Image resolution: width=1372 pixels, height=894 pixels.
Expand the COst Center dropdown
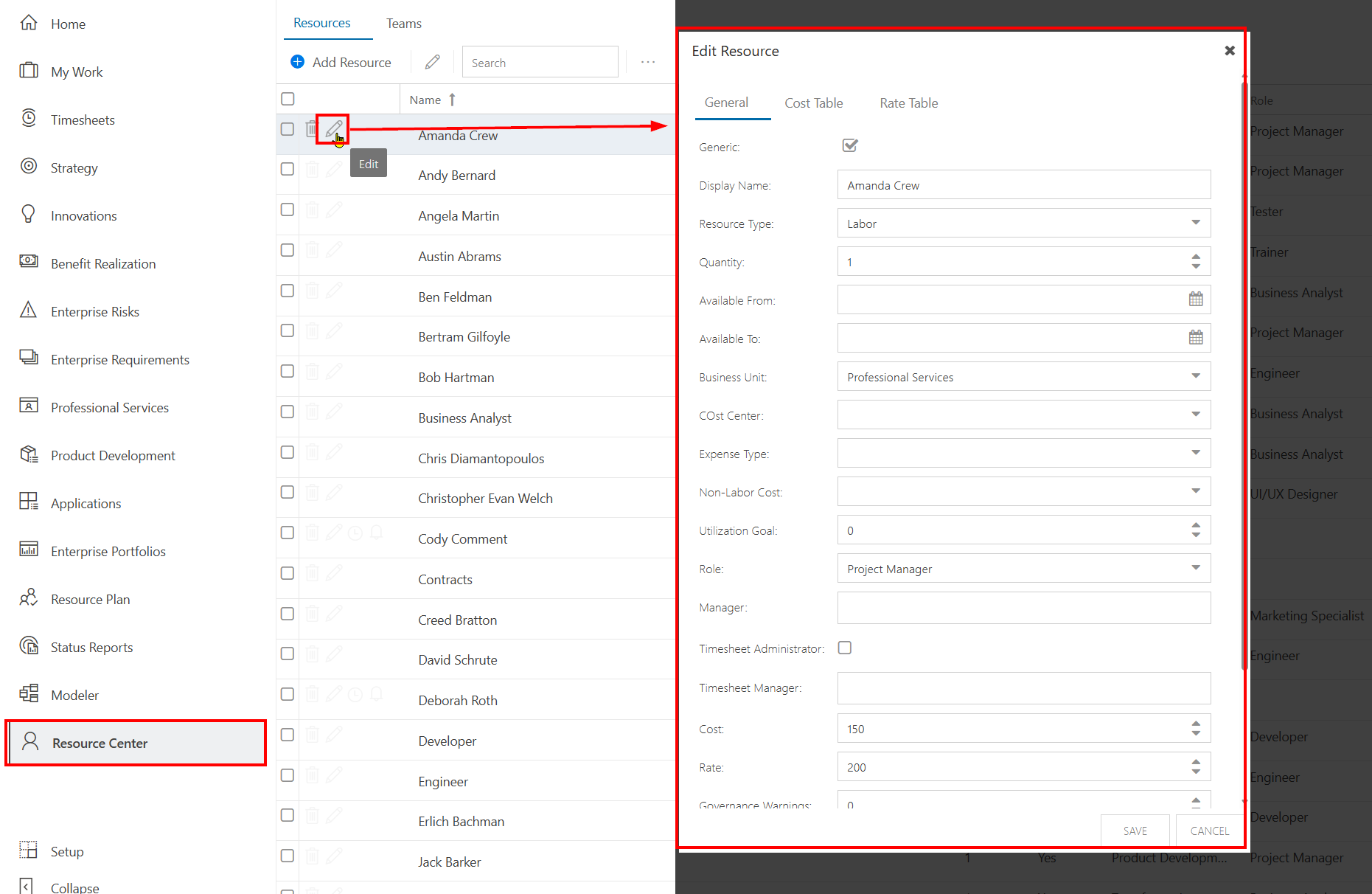point(1196,415)
